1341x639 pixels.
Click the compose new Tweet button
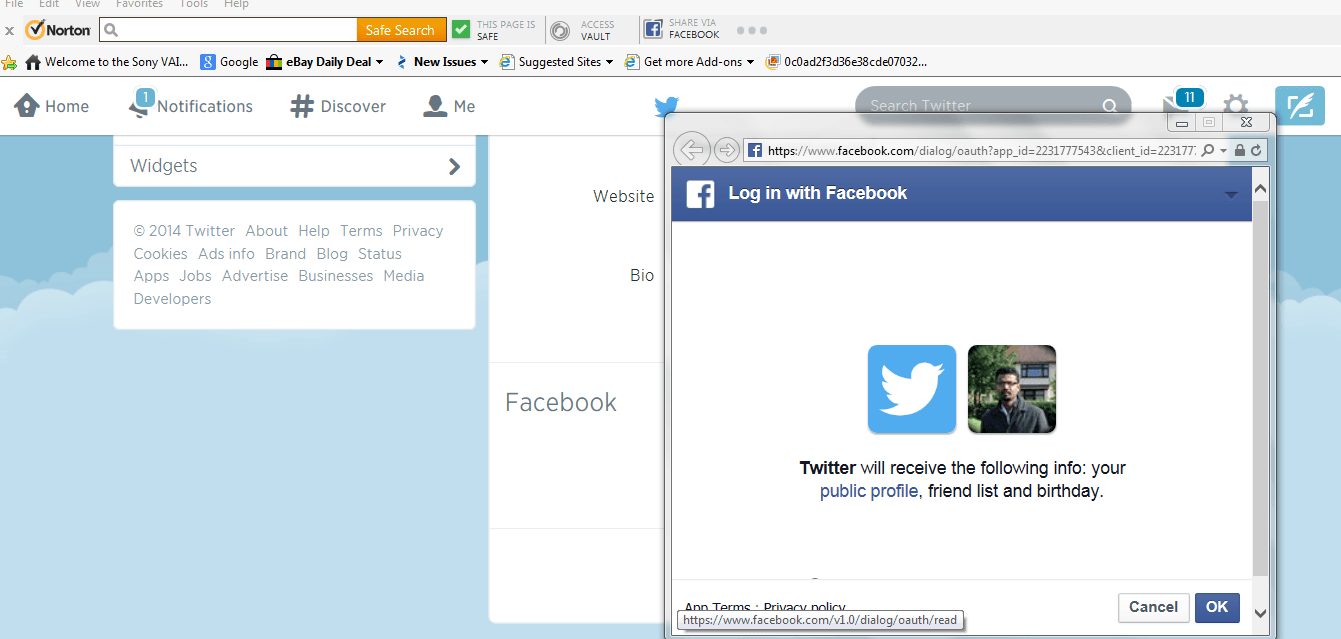1300,106
